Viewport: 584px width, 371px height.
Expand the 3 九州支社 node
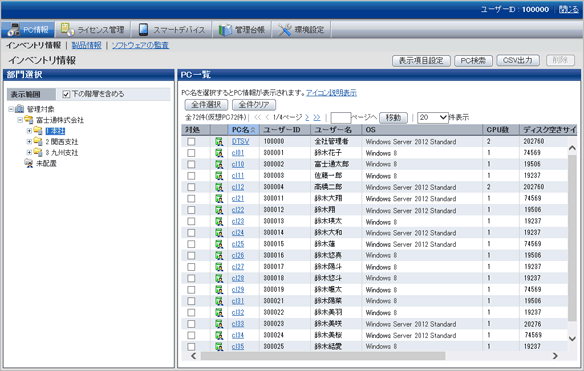[x=29, y=152]
